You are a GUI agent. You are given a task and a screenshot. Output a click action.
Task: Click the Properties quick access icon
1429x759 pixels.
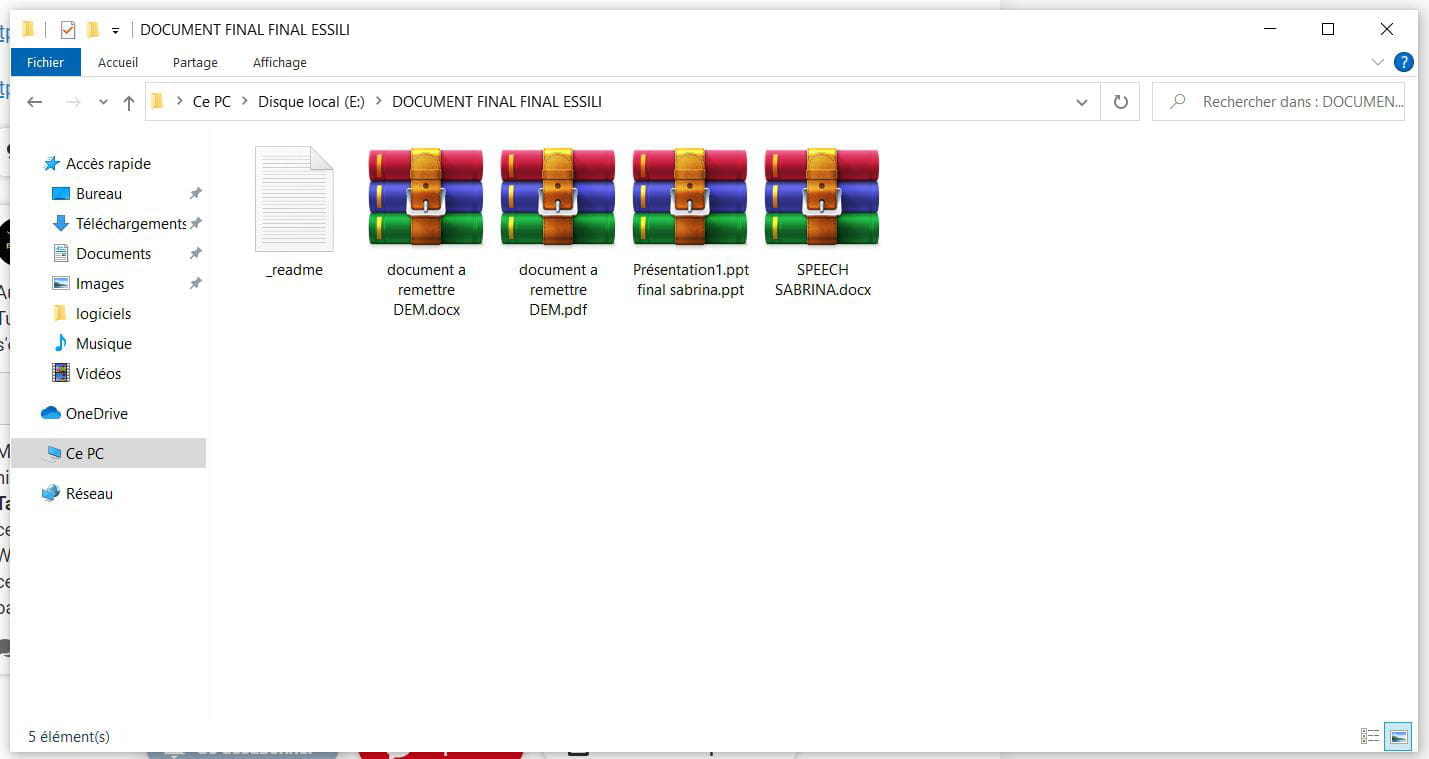coord(68,30)
